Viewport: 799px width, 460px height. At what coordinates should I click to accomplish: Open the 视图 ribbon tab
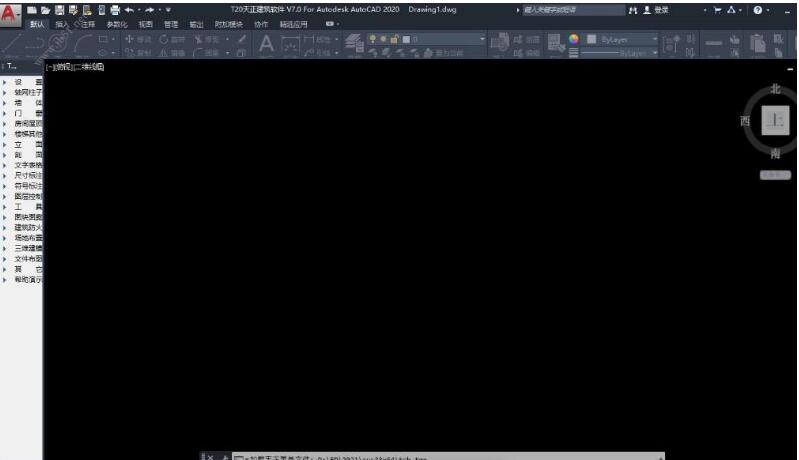(146, 23)
